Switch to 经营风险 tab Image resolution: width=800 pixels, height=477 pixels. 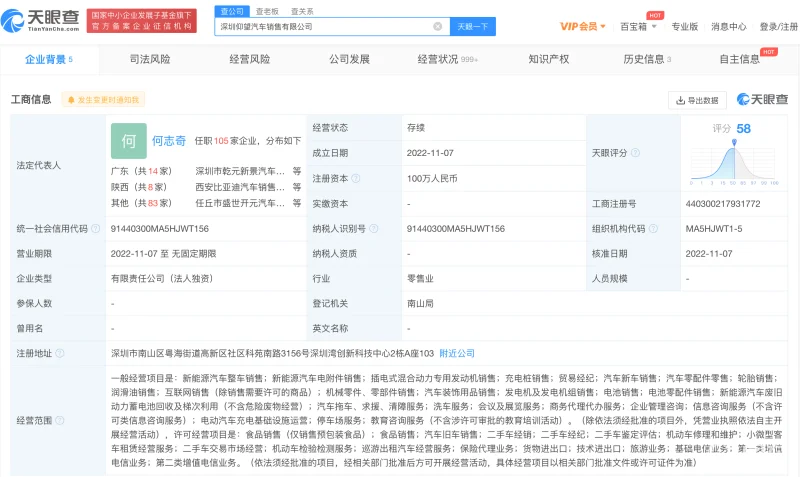pyautogui.click(x=249, y=59)
